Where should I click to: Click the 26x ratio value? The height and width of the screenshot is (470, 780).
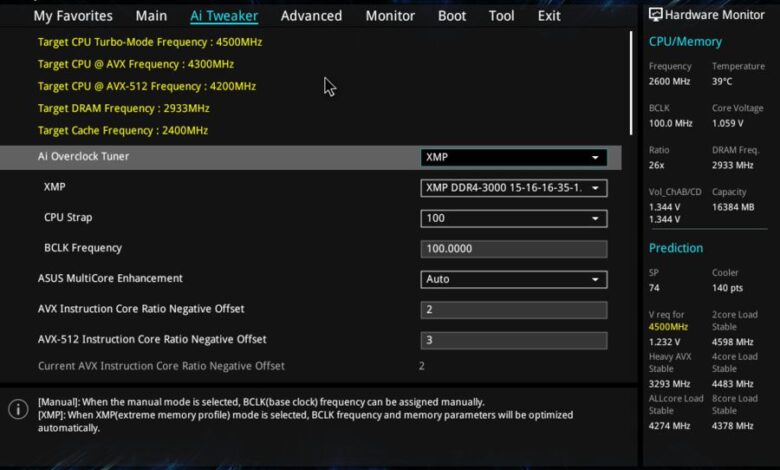point(656,165)
